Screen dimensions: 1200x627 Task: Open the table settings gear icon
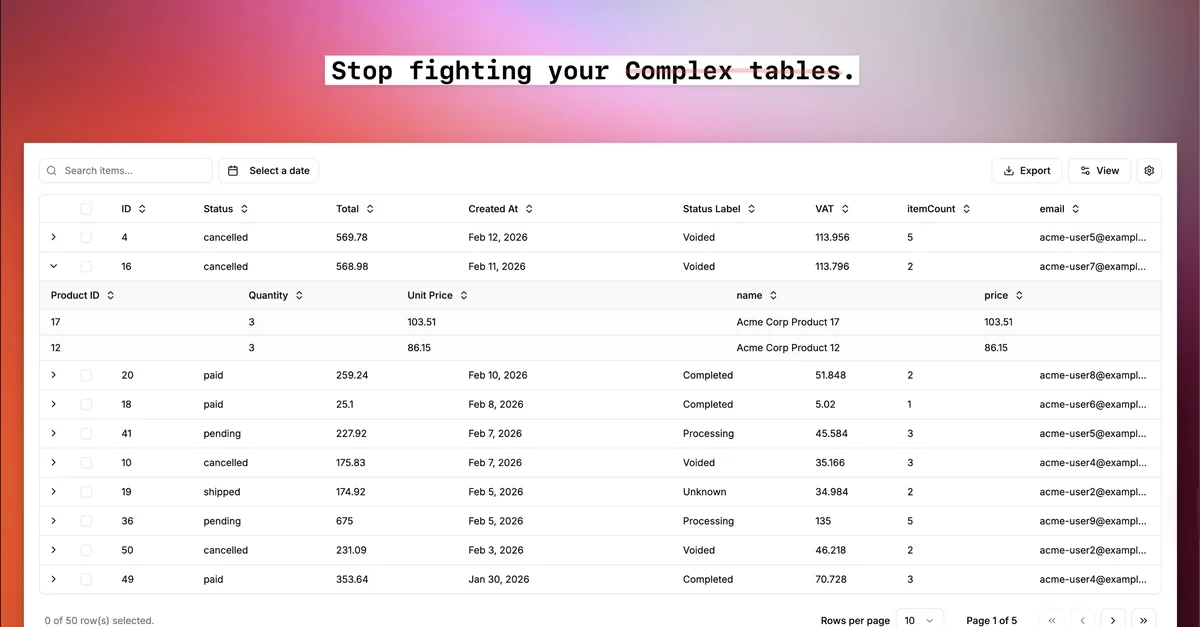point(1149,171)
